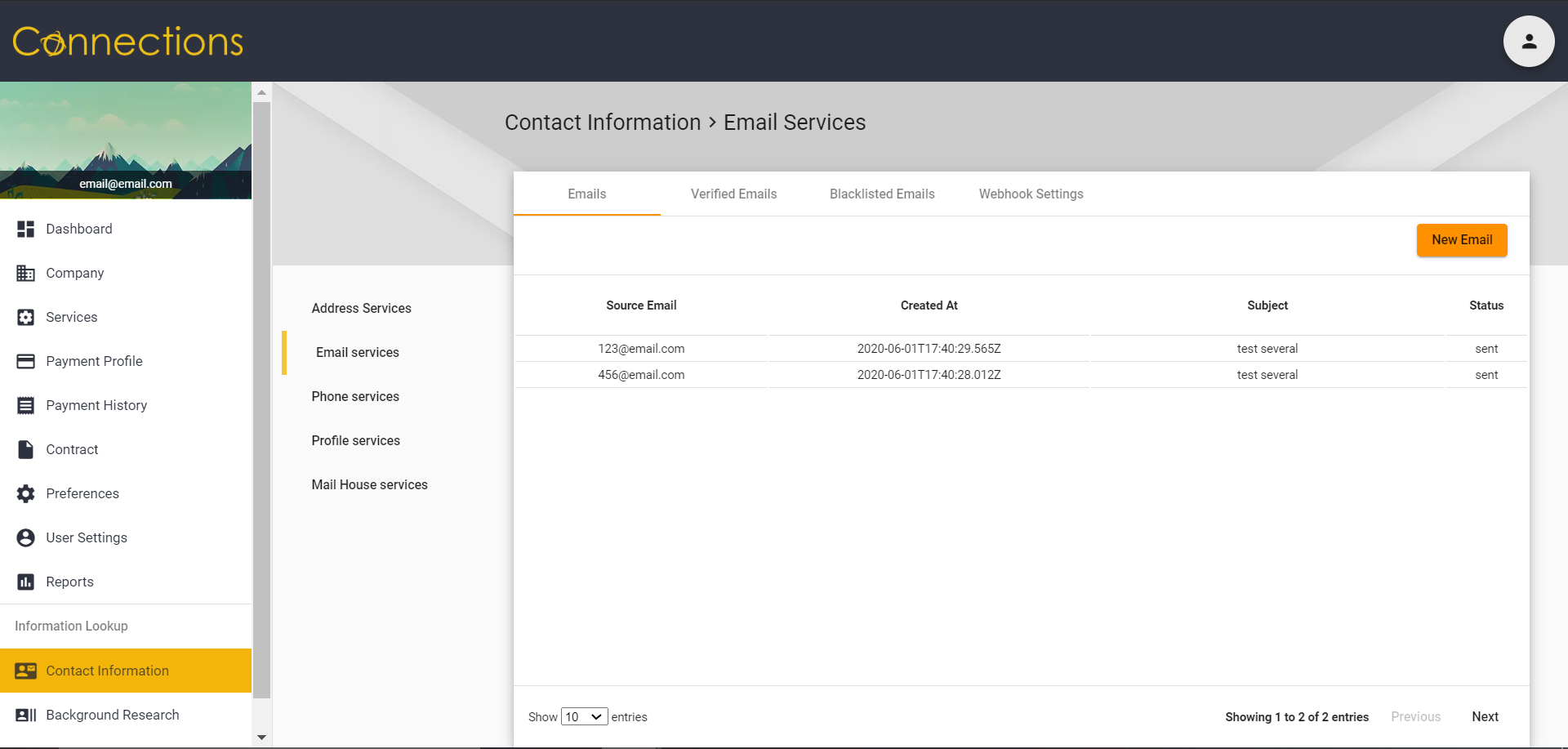Open User Settings in sidebar

coord(126,537)
